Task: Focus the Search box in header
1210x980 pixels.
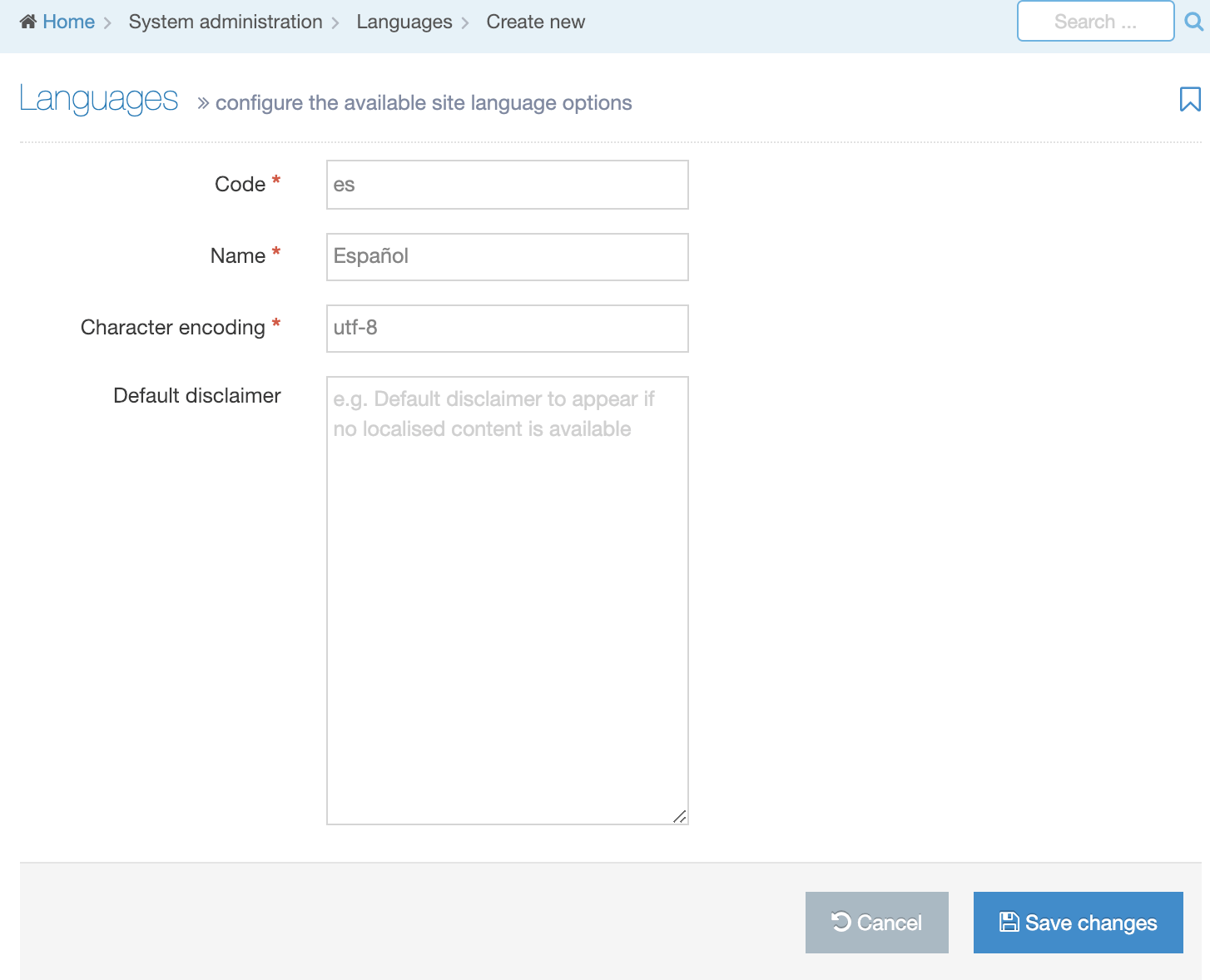Action: [x=1094, y=22]
